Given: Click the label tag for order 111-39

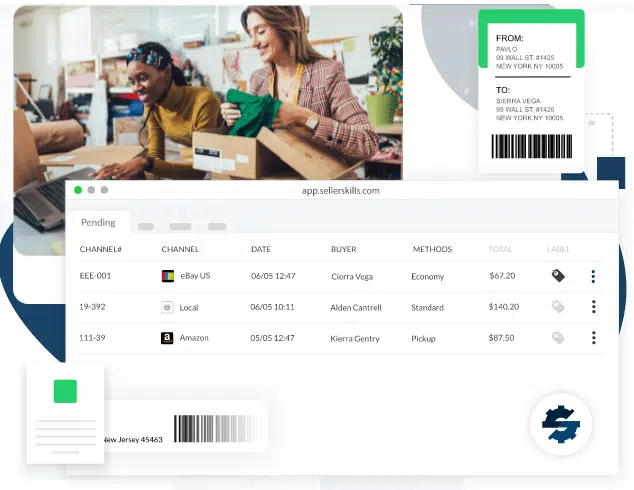Looking at the screenshot, I should 558,338.
